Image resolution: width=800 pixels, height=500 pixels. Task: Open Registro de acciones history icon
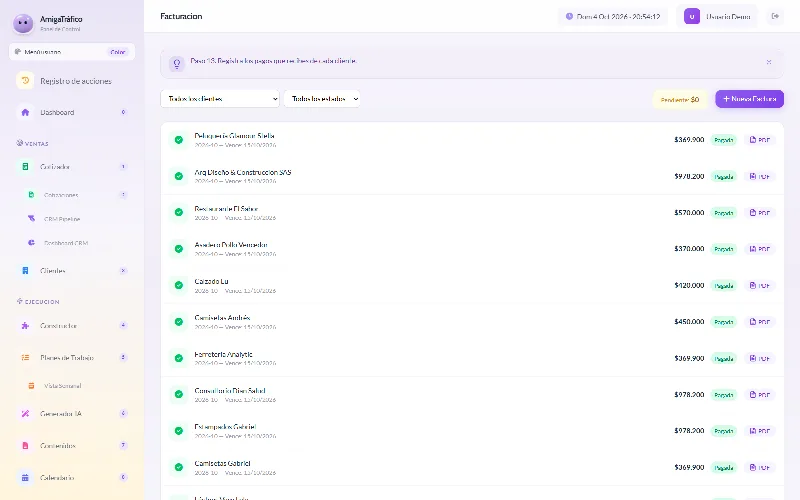(x=25, y=81)
